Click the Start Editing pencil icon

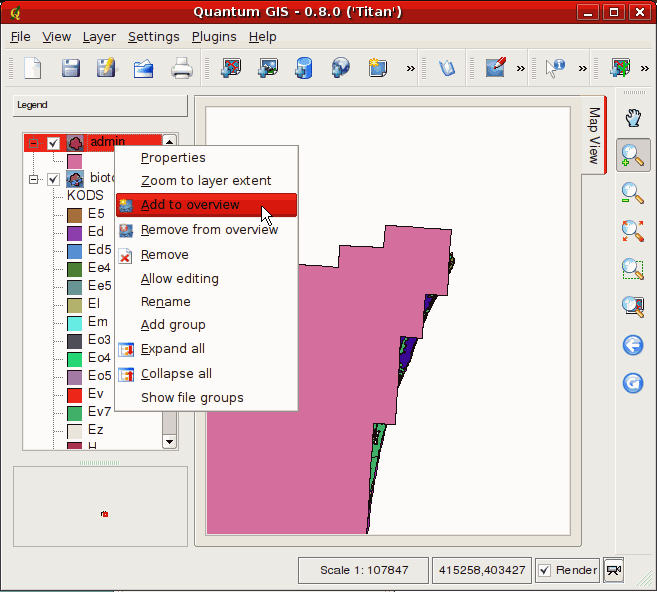pyautogui.click(x=496, y=68)
